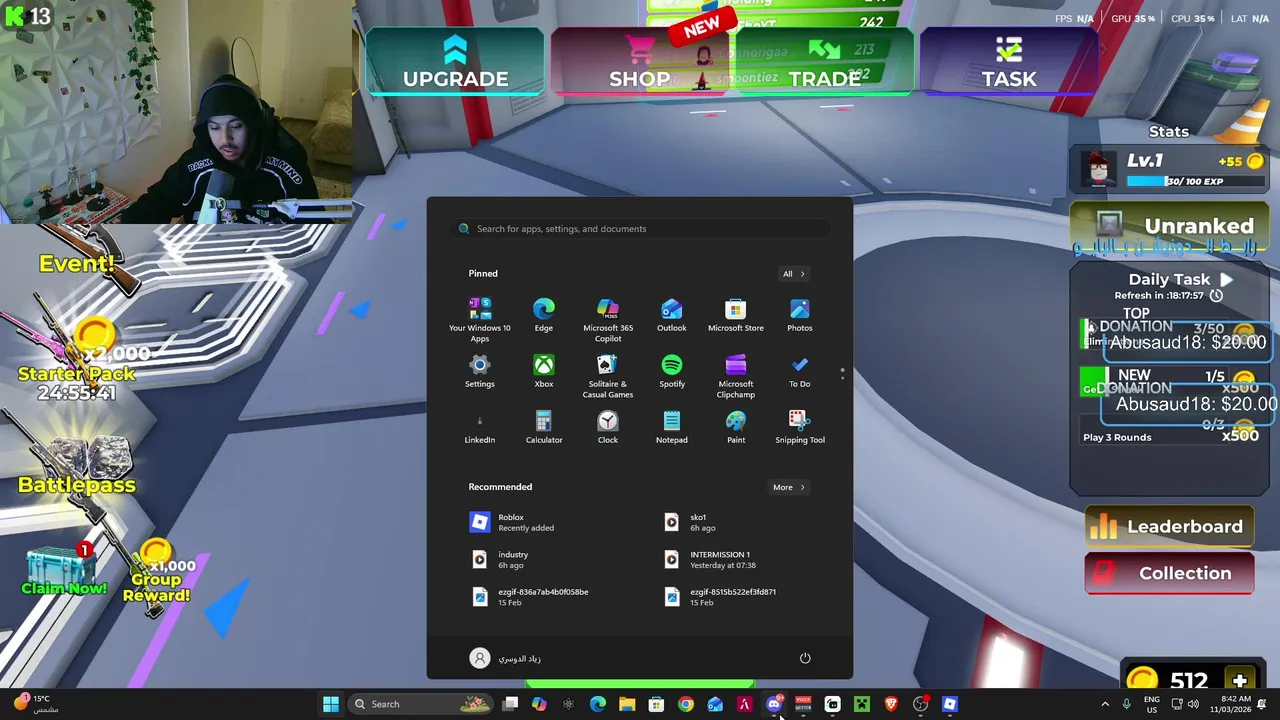This screenshot has width=1280, height=720.
Task: Click the power button in Start menu
Action: tap(805, 658)
